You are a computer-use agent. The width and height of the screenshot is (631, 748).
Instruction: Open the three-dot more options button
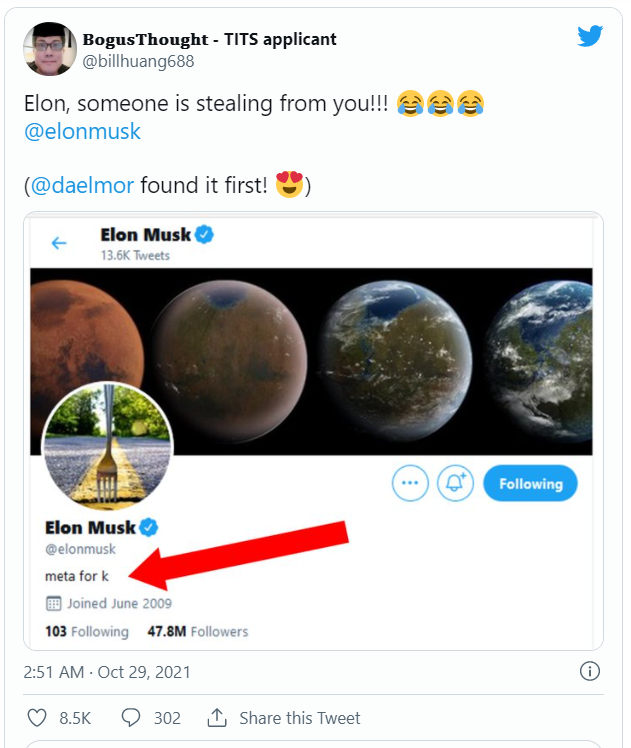click(x=409, y=484)
